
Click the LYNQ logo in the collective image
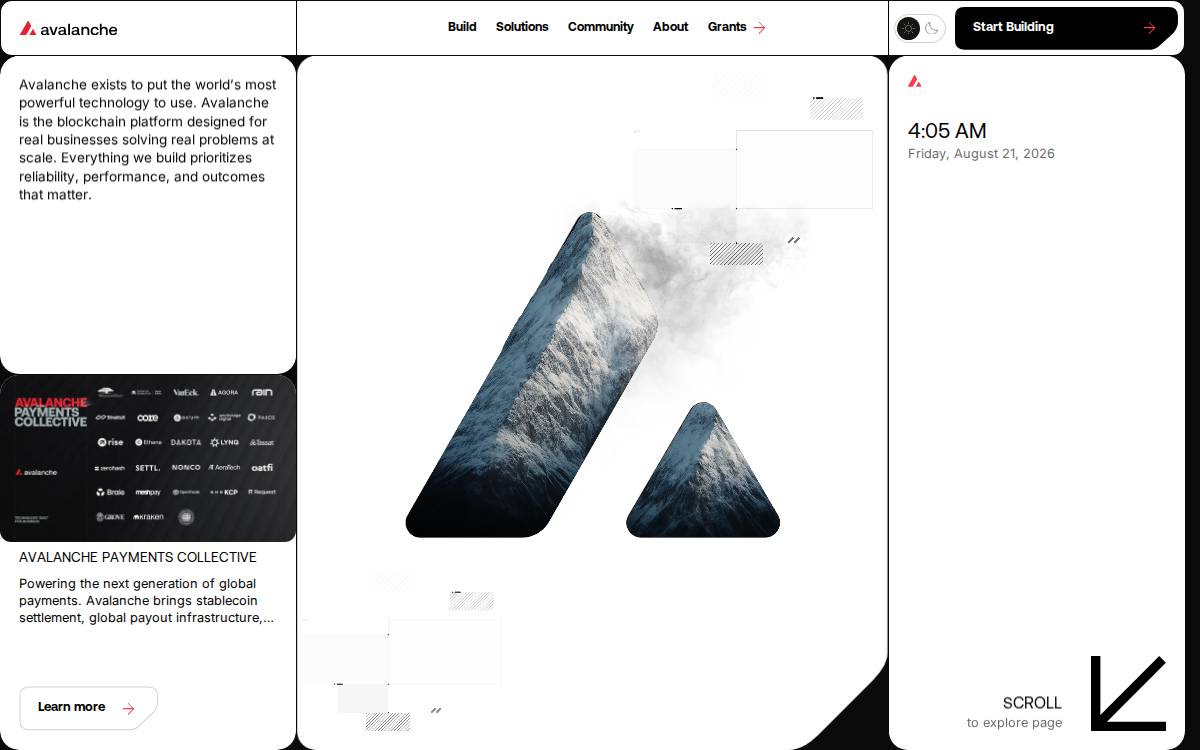point(224,442)
